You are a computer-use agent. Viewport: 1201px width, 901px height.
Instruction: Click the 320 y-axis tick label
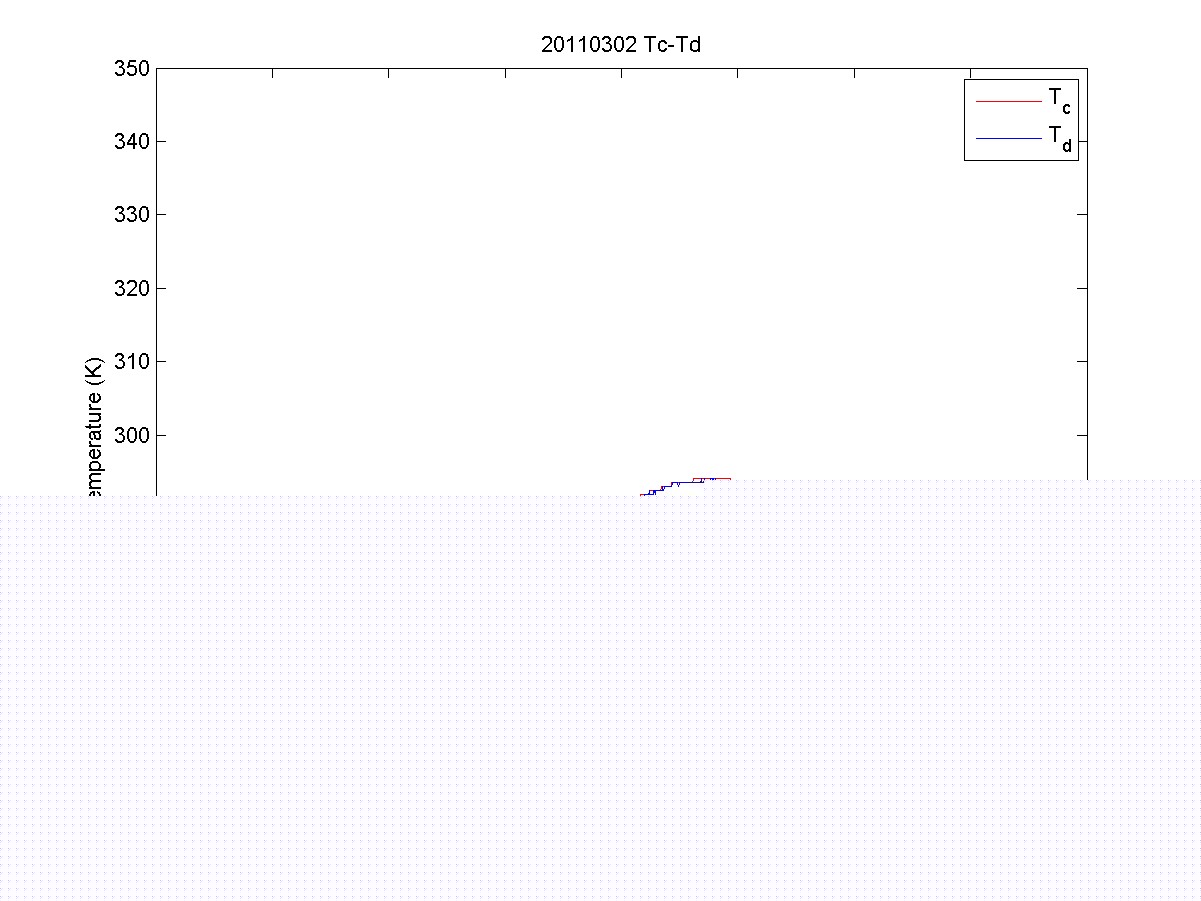tap(131, 288)
